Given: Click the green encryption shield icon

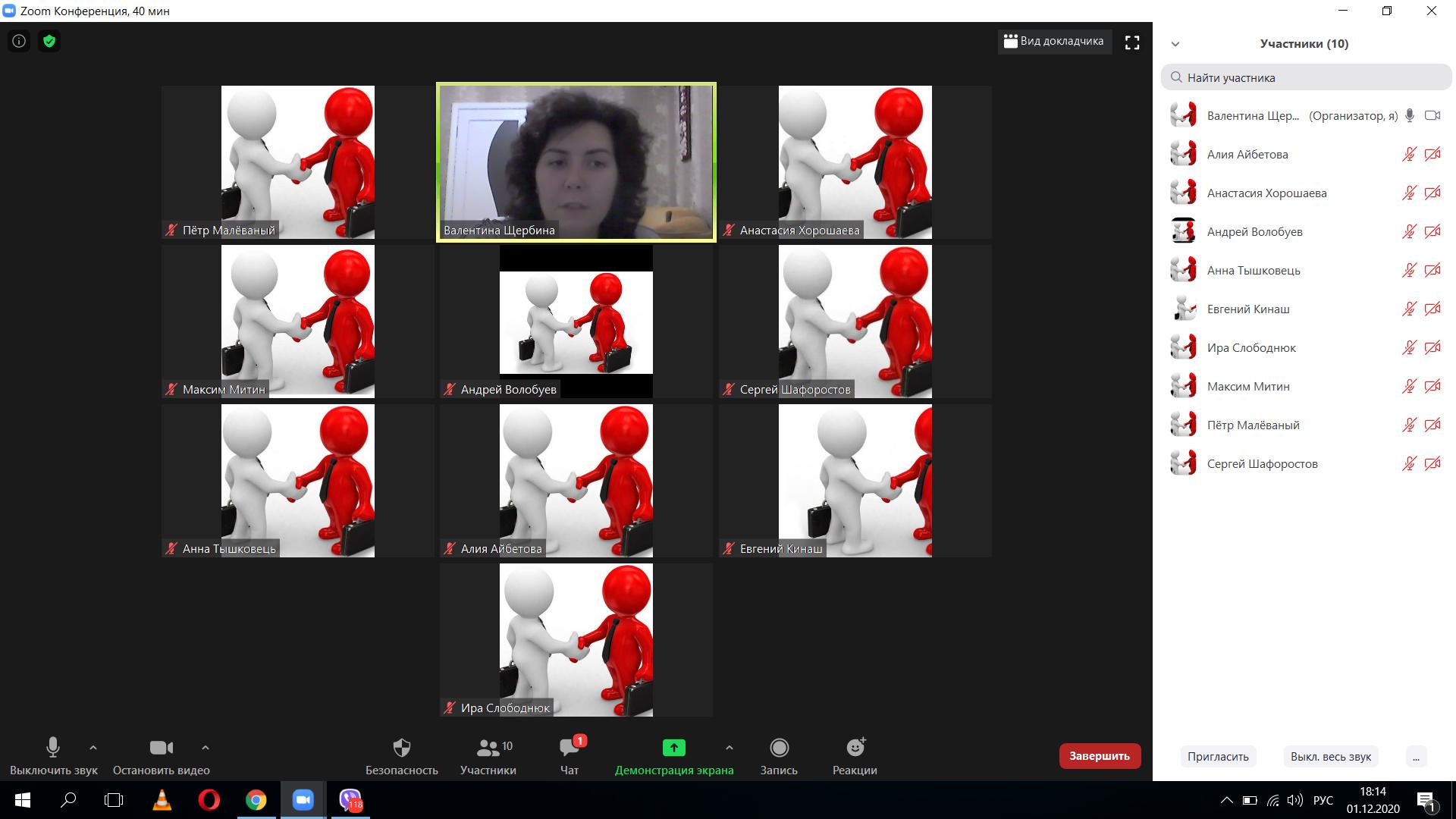Looking at the screenshot, I should pos(49,41).
